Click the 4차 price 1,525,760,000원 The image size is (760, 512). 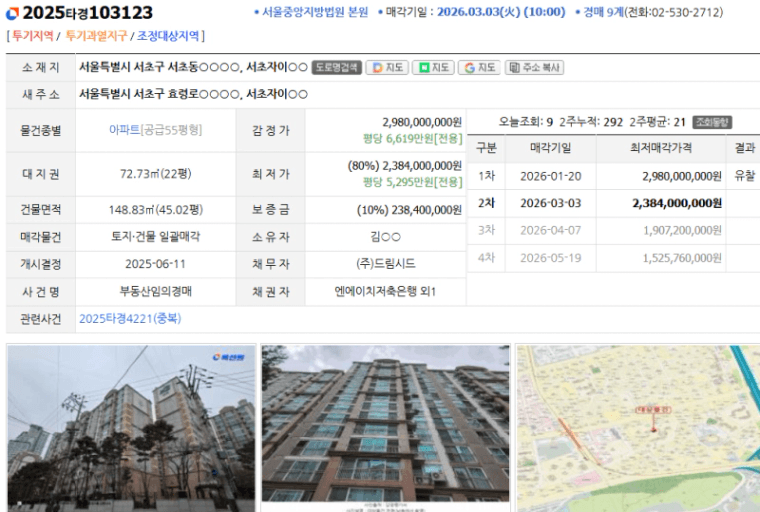tap(682, 258)
